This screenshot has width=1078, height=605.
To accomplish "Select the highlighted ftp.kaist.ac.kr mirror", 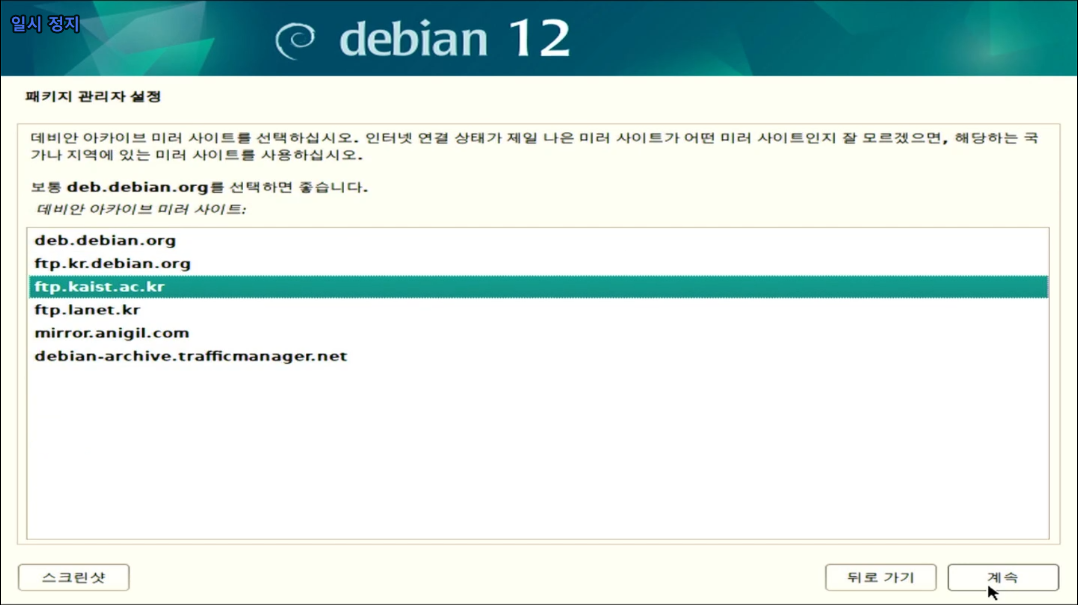I will click(x=538, y=287).
